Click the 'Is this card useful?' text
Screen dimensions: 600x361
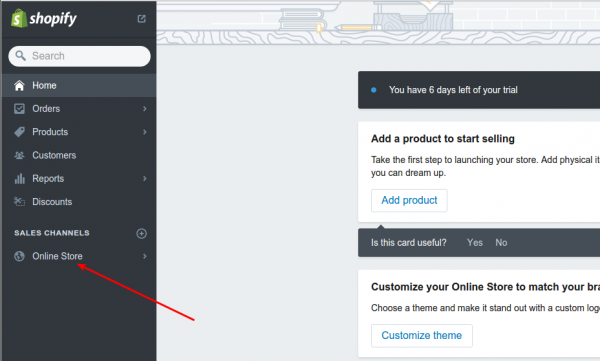(x=409, y=243)
